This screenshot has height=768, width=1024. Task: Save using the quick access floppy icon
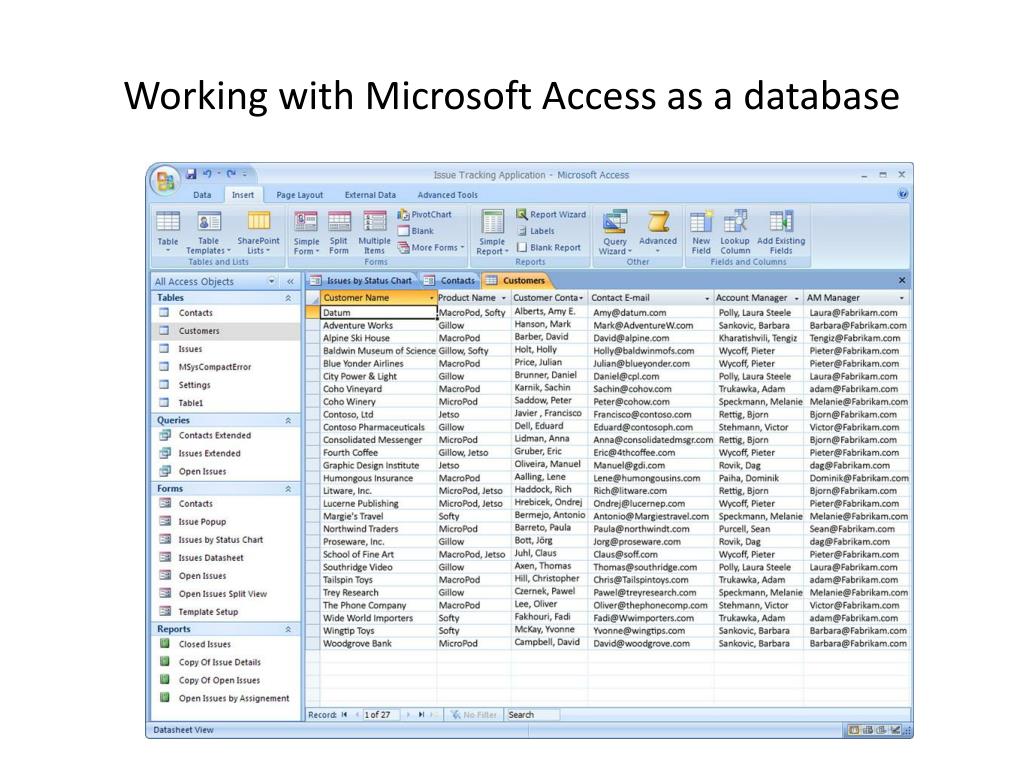(191, 173)
